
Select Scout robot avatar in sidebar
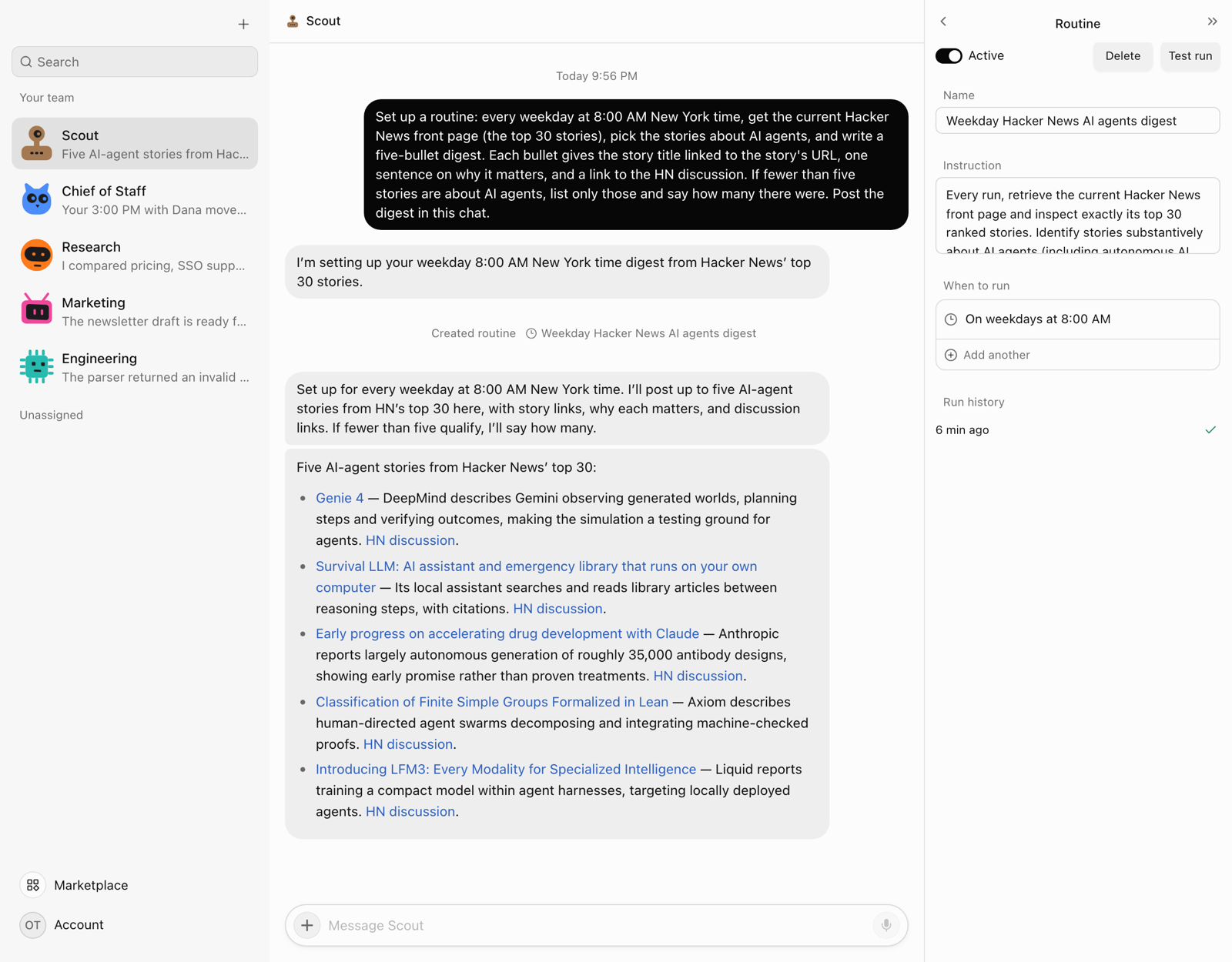click(36, 144)
